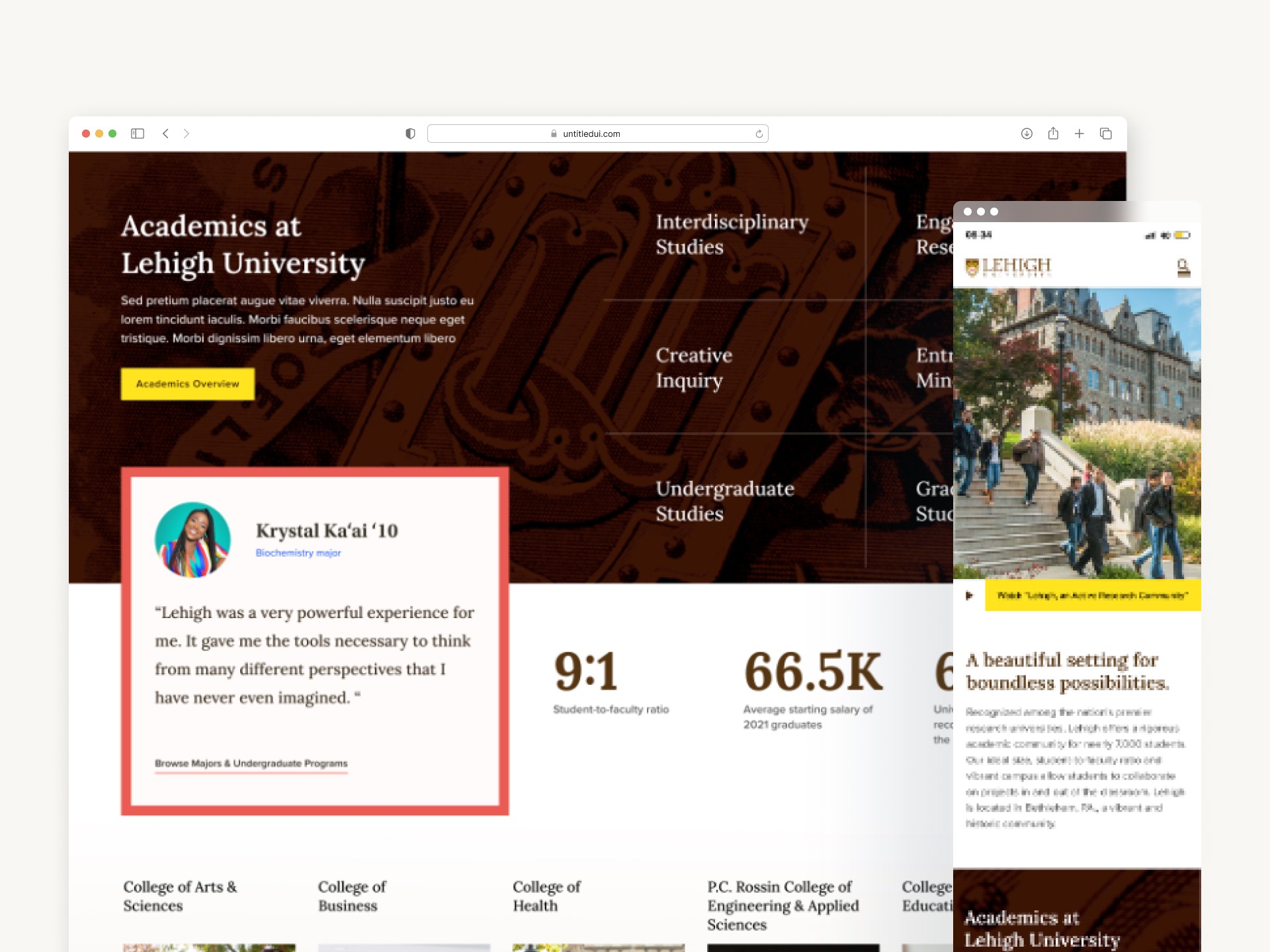The height and width of the screenshot is (952, 1270).
Task: Click the yellow Watch Lehigh research community banner
Action: [x=1093, y=596]
